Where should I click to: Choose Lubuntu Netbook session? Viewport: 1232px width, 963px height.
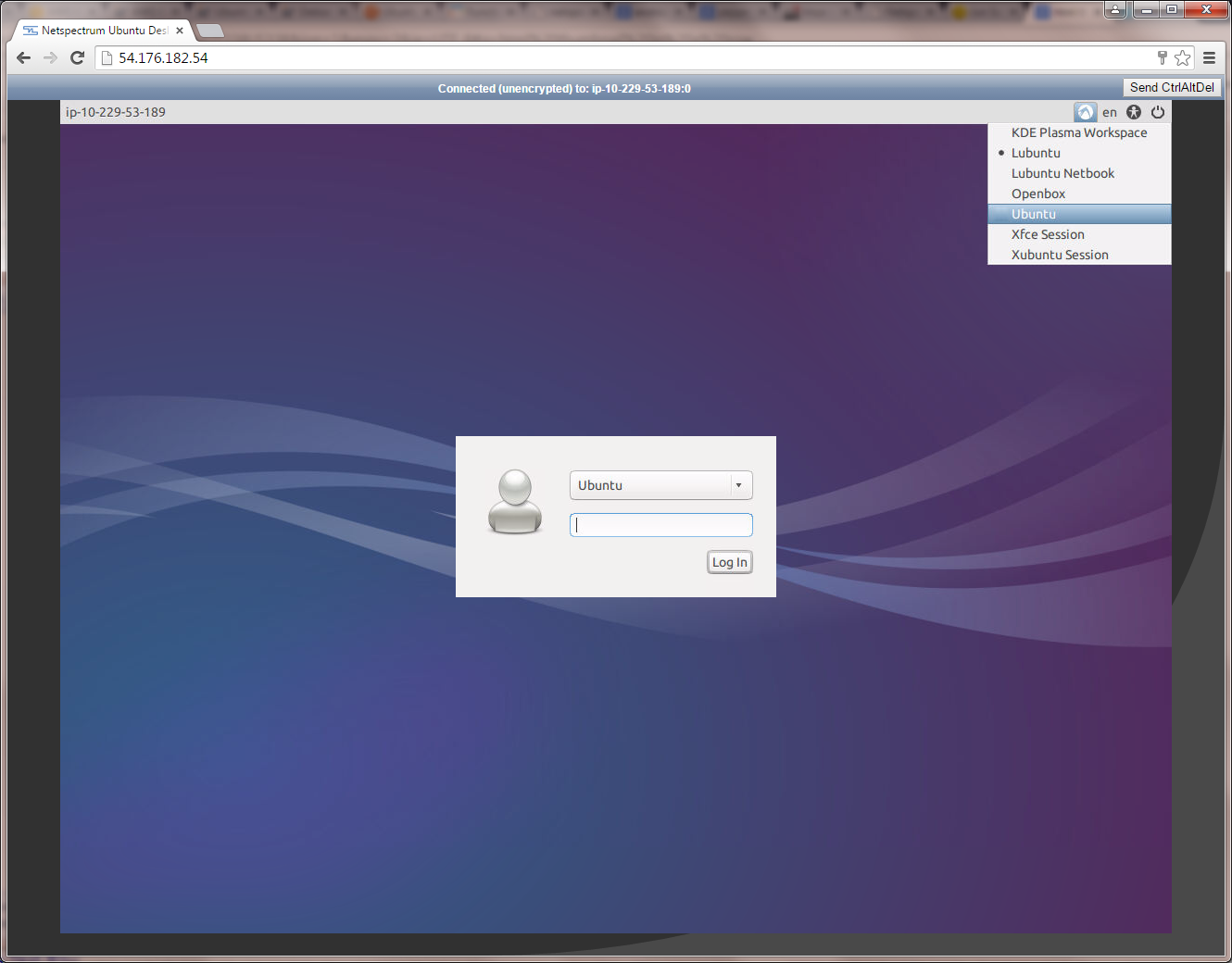click(x=1079, y=173)
